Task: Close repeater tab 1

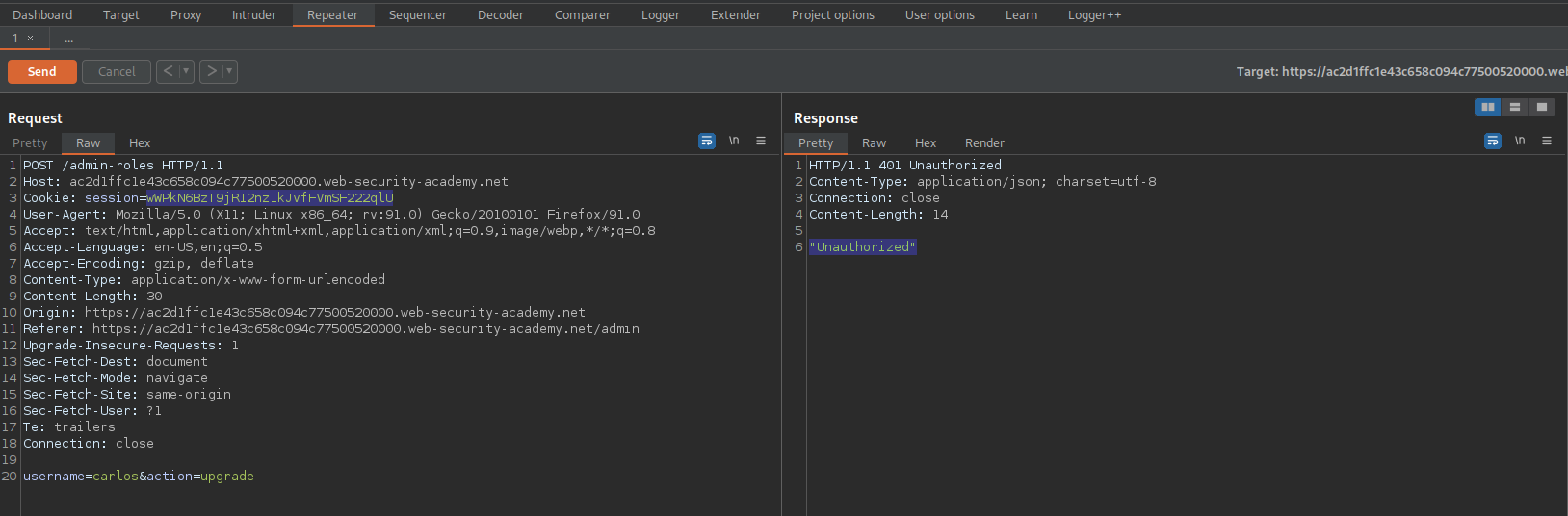Action: [31, 39]
